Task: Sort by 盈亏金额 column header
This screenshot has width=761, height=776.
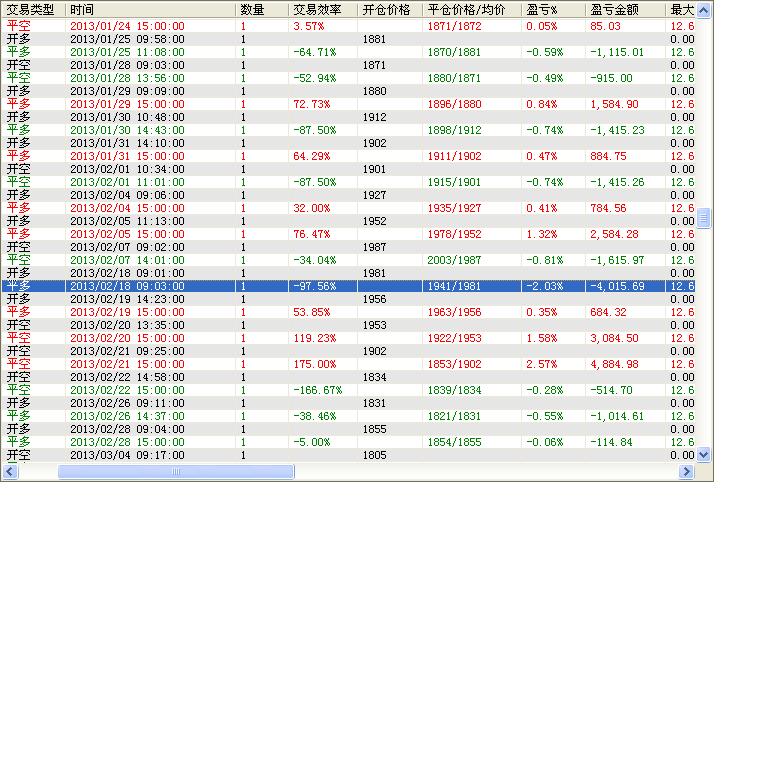Action: (625, 10)
